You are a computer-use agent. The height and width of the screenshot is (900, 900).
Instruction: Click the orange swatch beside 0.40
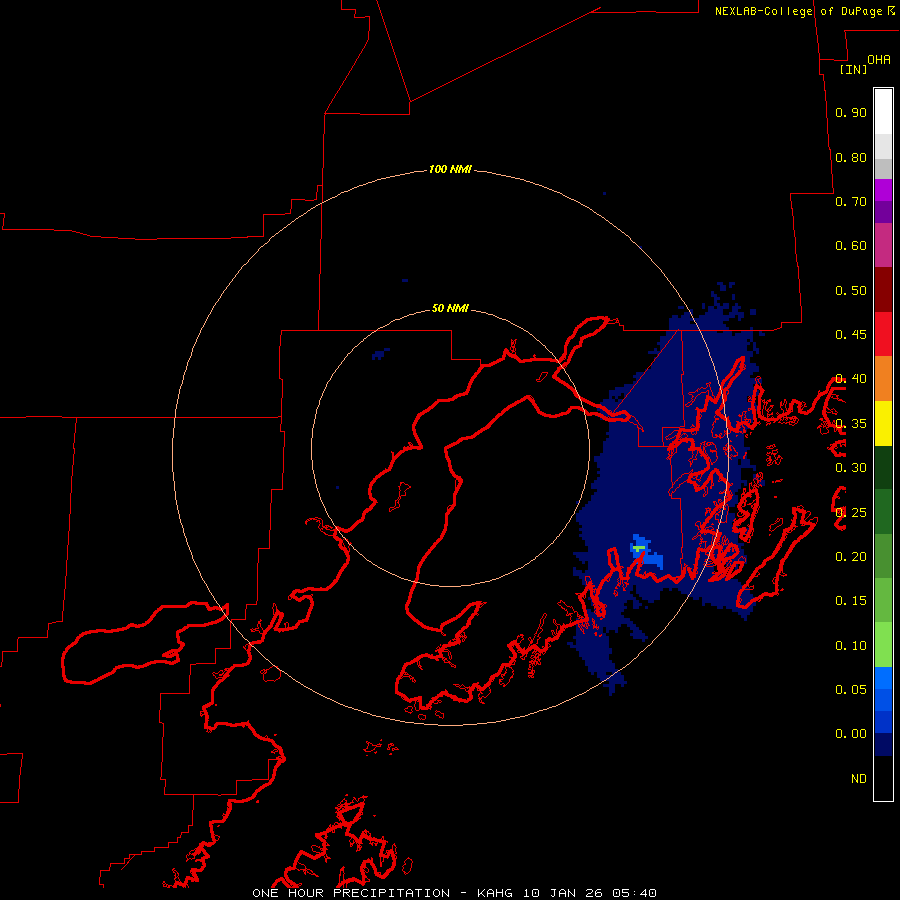coord(883,378)
